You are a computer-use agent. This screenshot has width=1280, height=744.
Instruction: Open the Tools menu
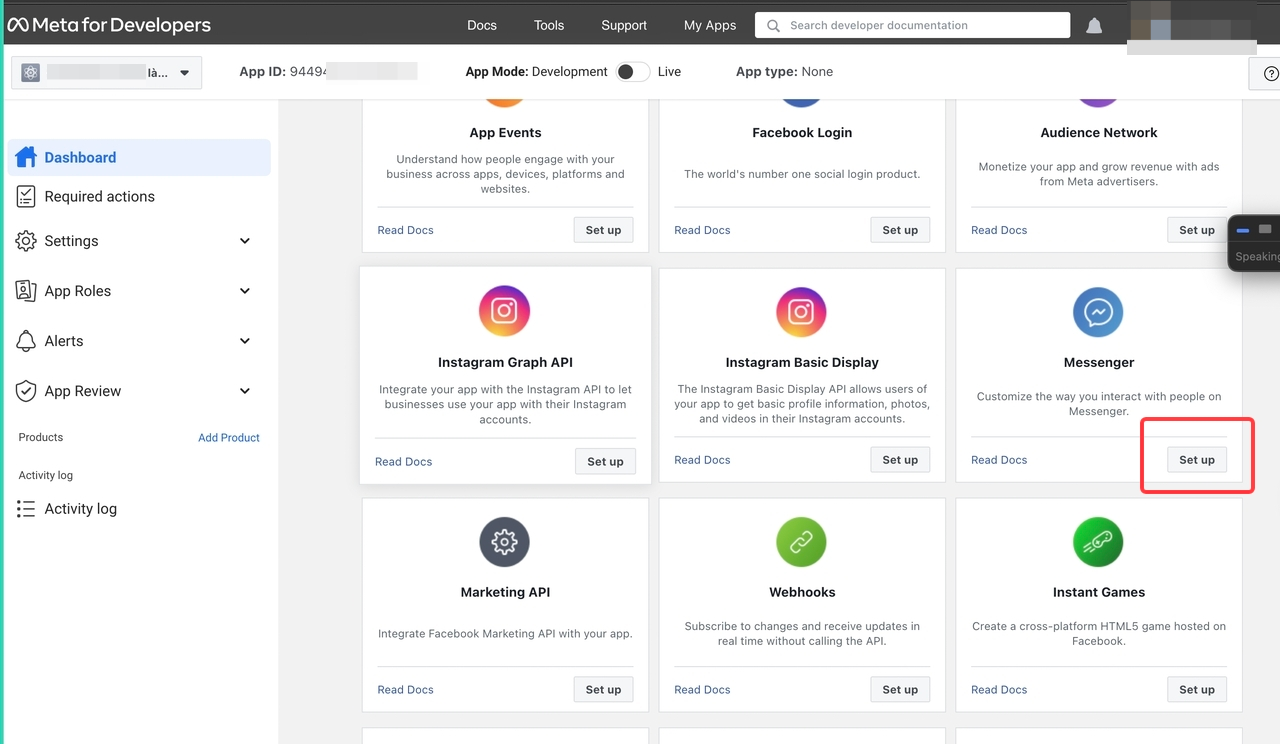point(549,25)
